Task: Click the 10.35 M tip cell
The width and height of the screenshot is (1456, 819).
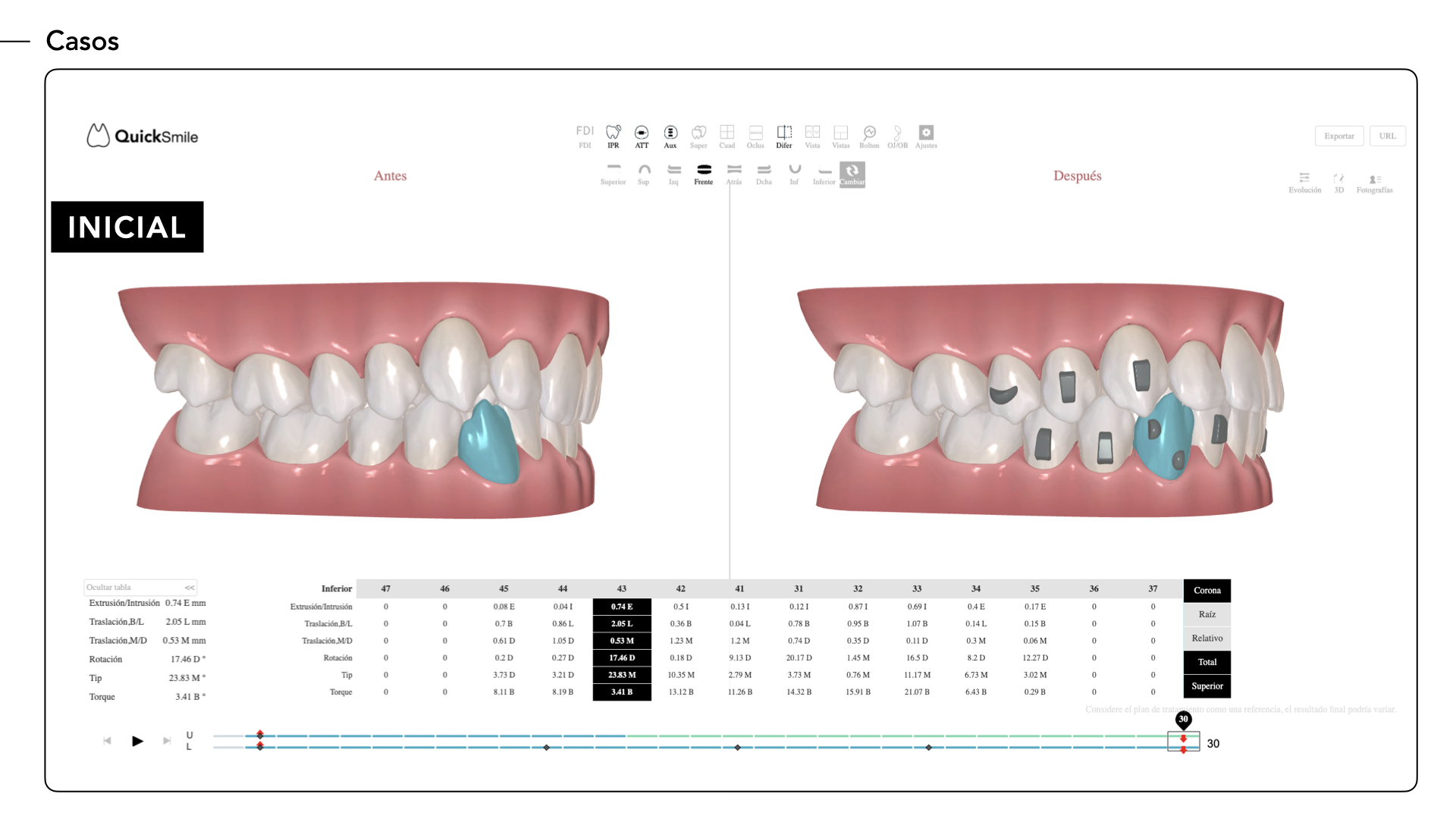Action: point(681,675)
